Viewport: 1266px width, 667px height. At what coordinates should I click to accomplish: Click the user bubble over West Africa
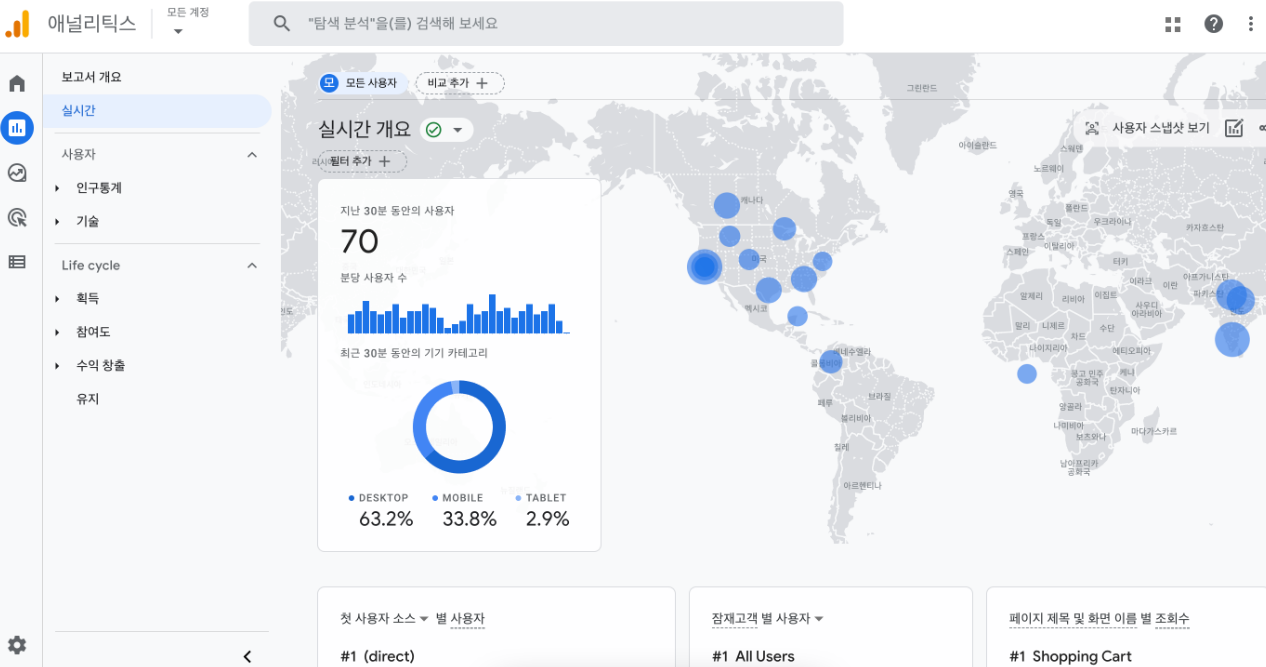coord(1027,374)
